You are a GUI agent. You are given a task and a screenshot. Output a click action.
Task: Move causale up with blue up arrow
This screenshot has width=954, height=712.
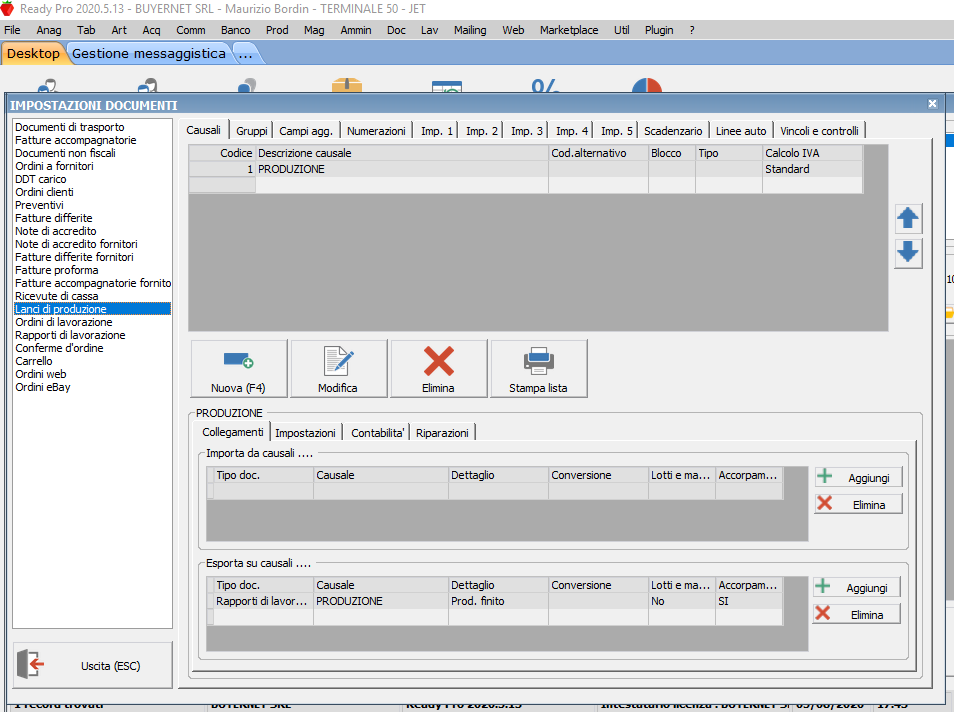(908, 218)
